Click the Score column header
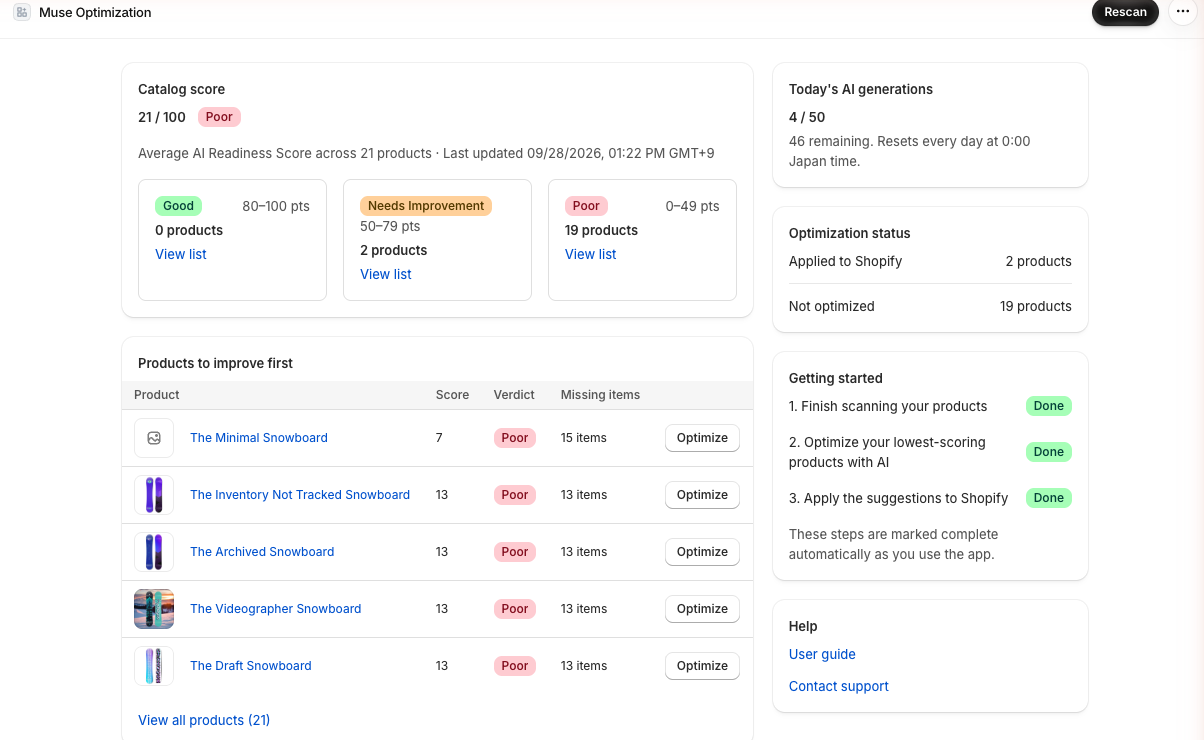The height and width of the screenshot is (740, 1204). coord(452,395)
